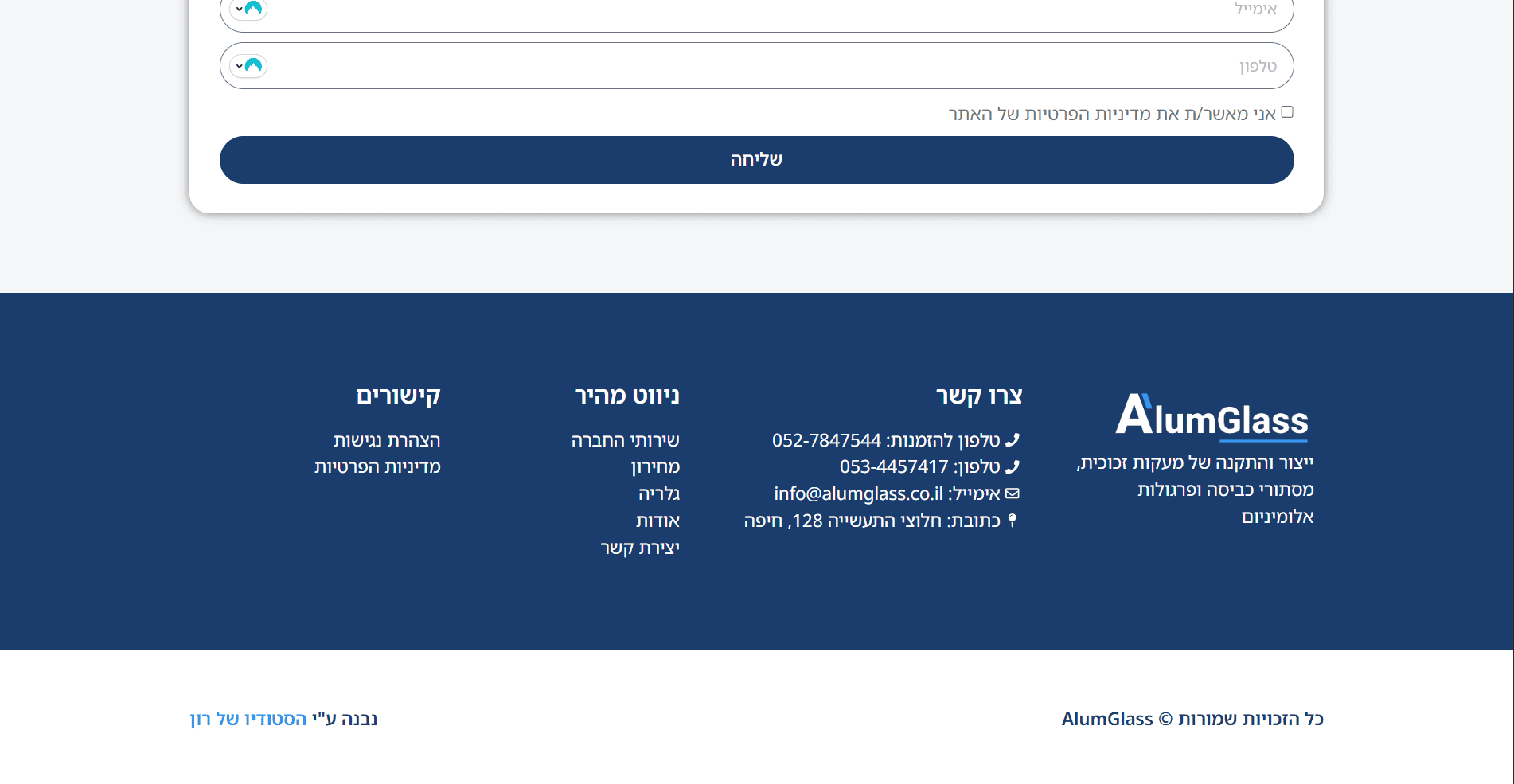The image size is (1514, 784).
Task: Click the phone icon beside 053-4457417
Action: click(1013, 466)
